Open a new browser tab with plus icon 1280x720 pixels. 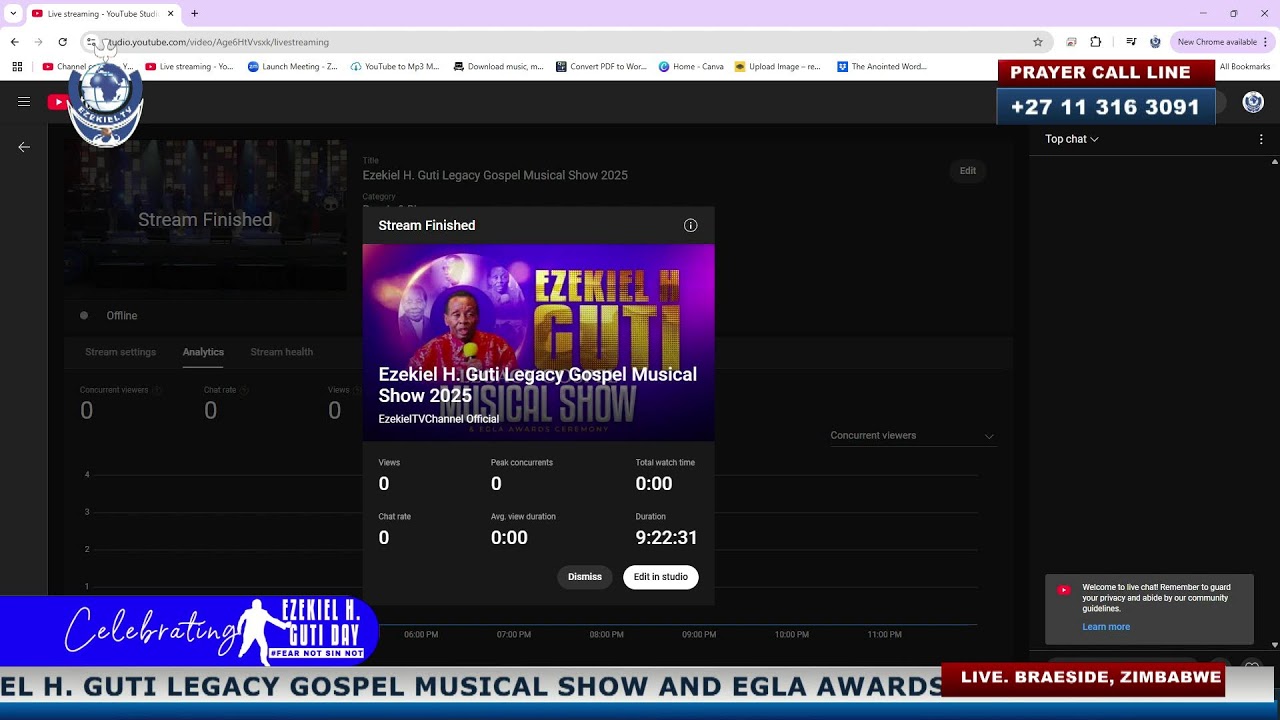(x=194, y=14)
